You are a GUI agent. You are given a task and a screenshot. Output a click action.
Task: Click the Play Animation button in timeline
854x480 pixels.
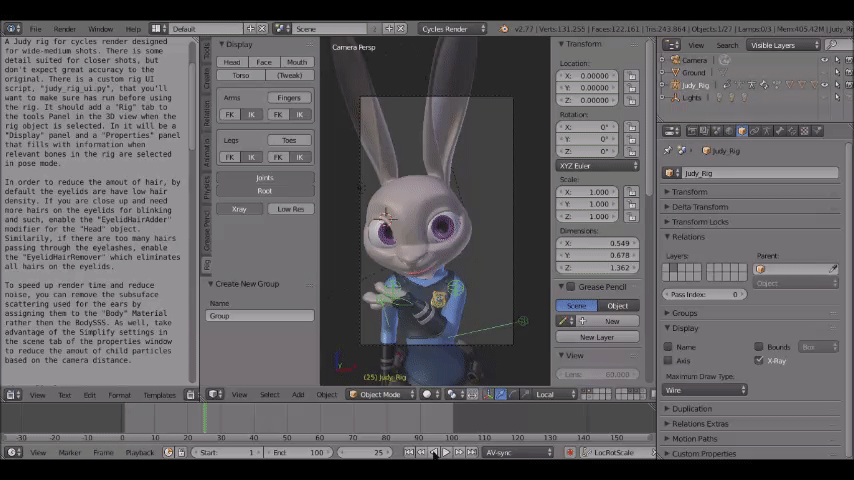(x=446, y=453)
